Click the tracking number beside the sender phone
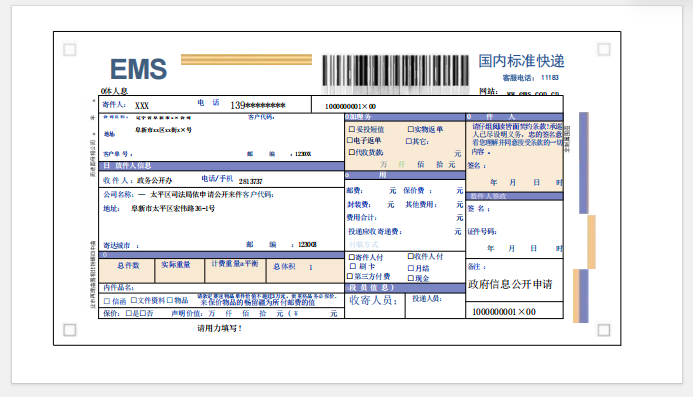The width and height of the screenshot is (693, 397). (x=350, y=106)
